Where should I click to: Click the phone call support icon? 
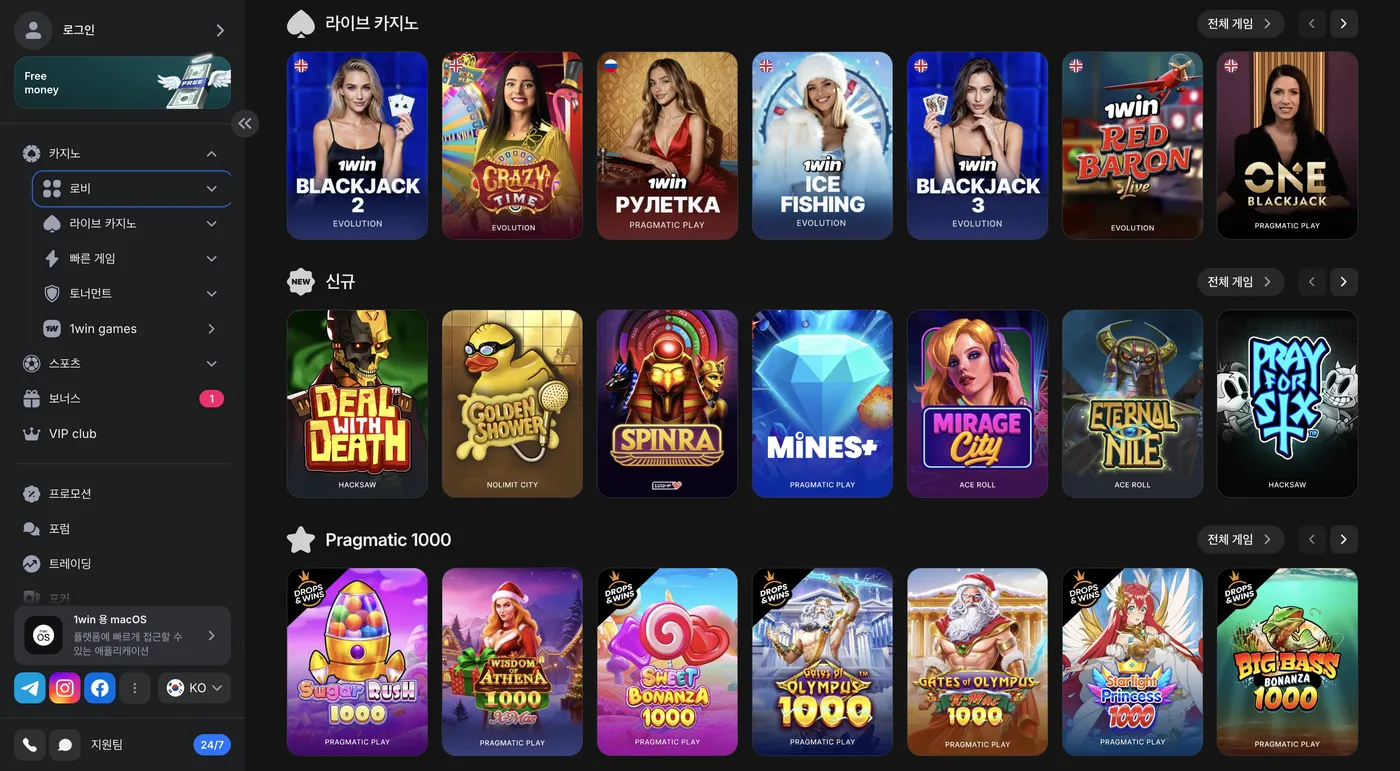pos(29,745)
